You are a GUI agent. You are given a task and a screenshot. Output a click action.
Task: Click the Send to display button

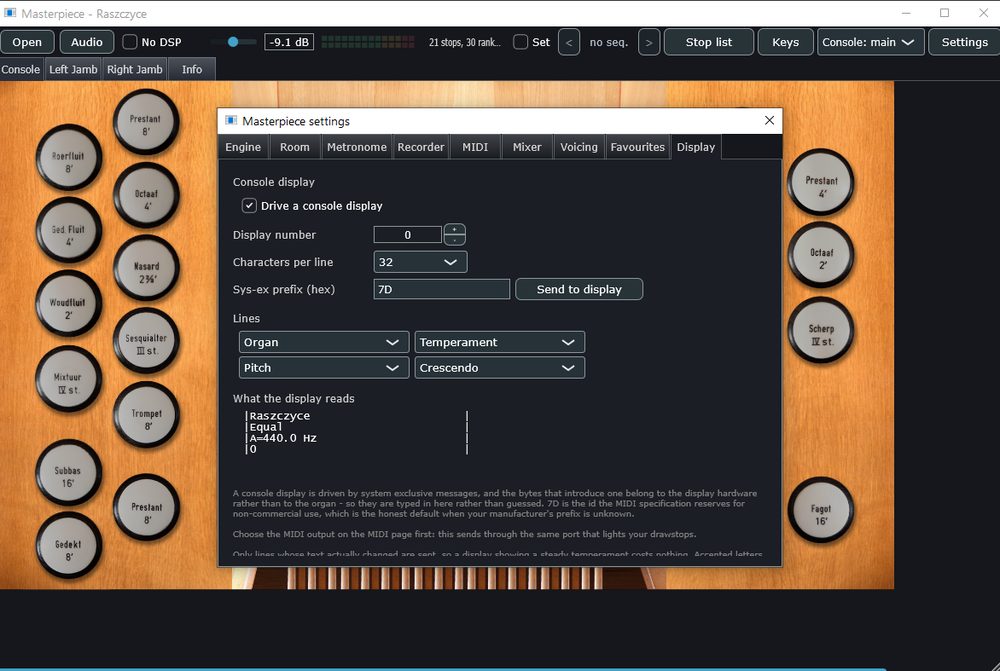click(x=579, y=289)
